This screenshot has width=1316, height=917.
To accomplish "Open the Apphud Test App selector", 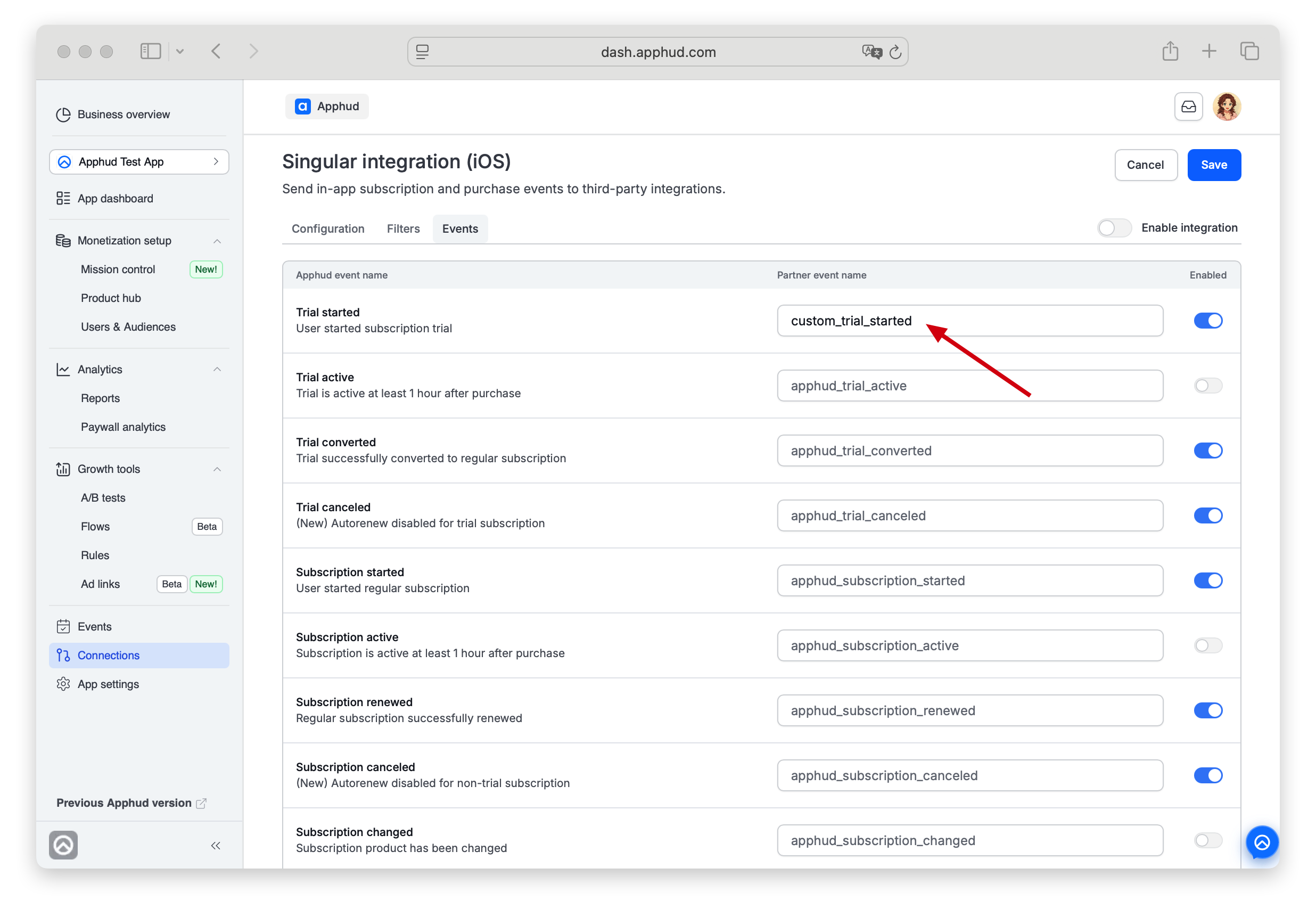I will [139, 162].
